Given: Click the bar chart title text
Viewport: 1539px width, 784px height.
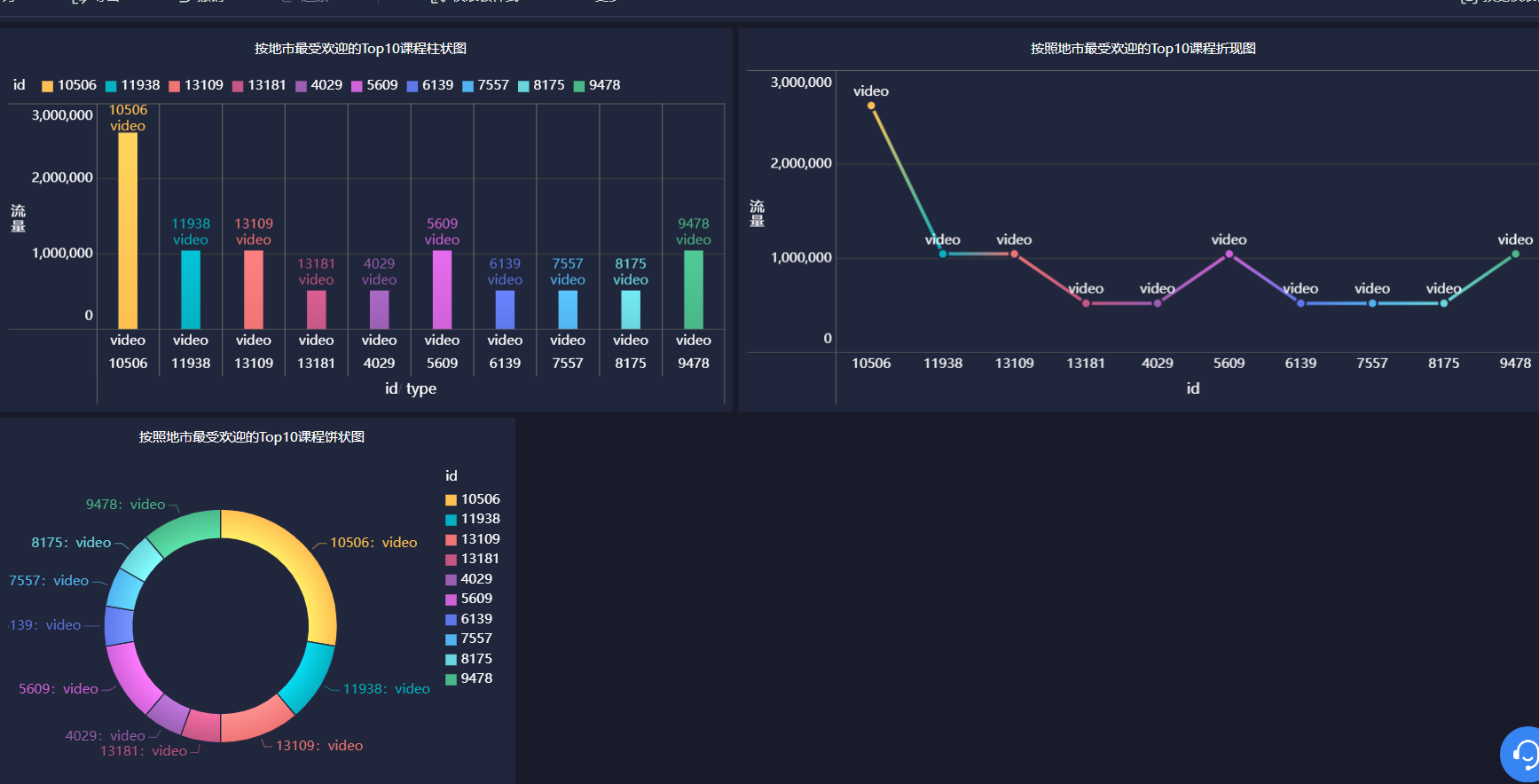Looking at the screenshot, I should pyautogui.click(x=360, y=49).
